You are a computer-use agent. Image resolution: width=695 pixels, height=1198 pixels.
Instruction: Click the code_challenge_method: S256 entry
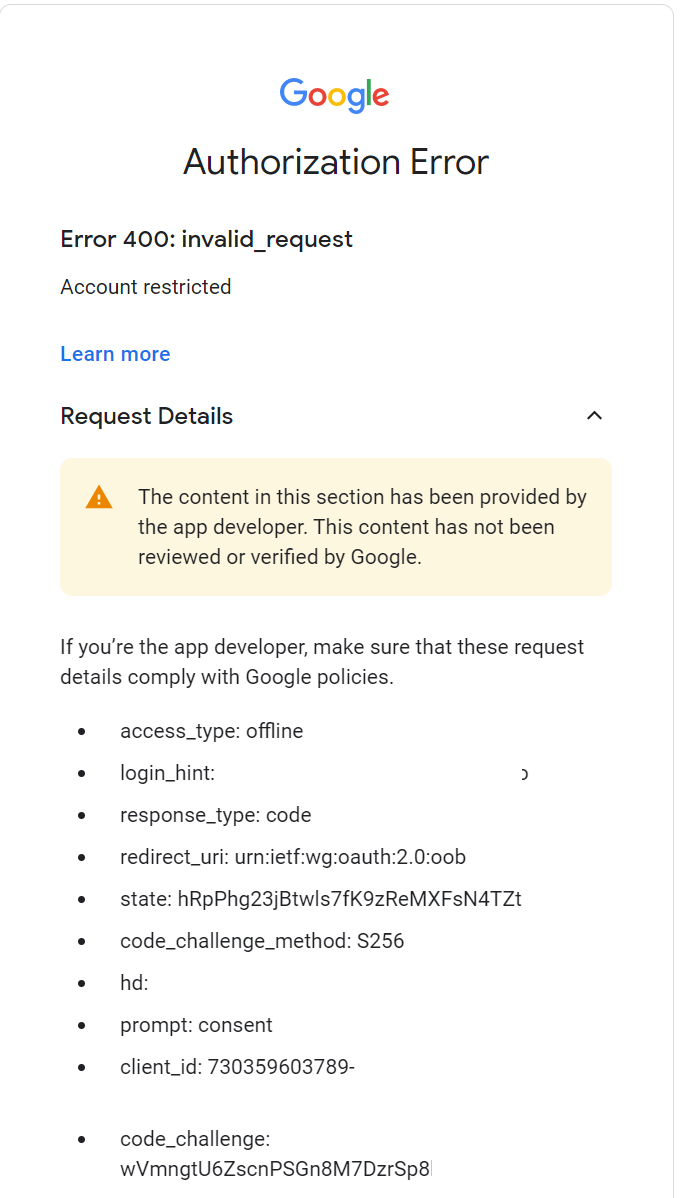(262, 941)
